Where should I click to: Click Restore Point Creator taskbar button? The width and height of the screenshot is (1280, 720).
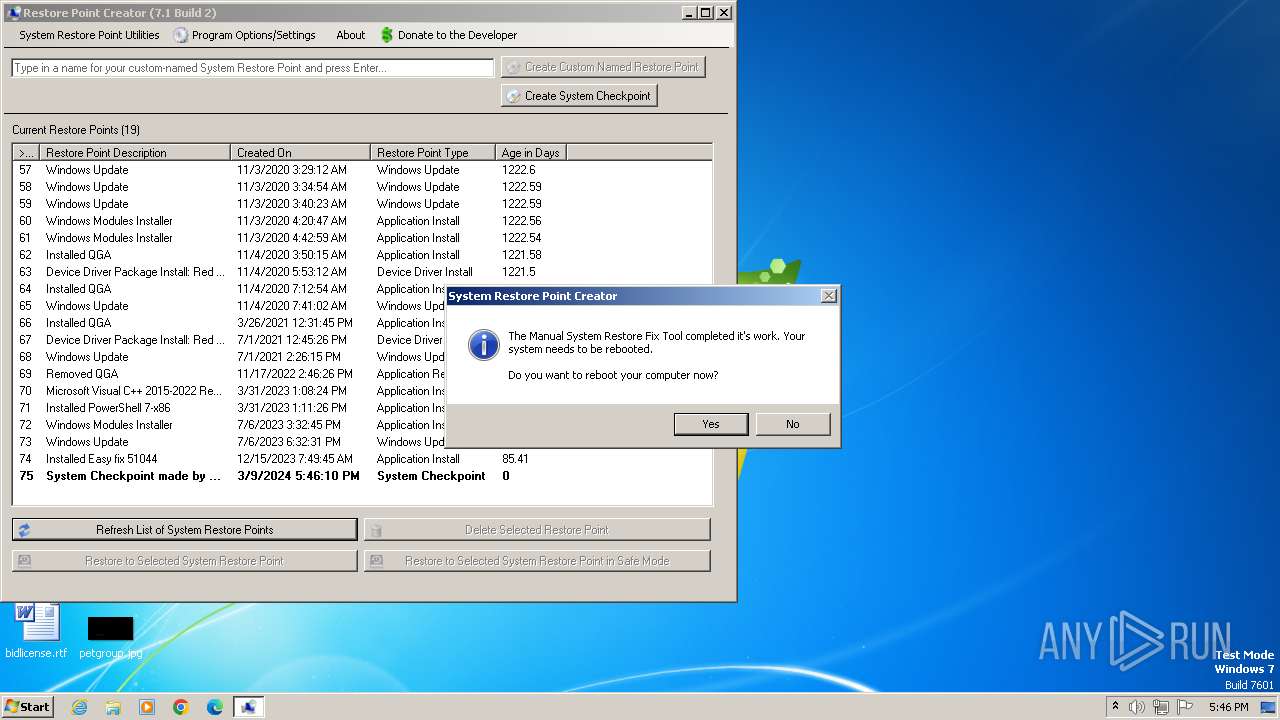[x=249, y=707]
